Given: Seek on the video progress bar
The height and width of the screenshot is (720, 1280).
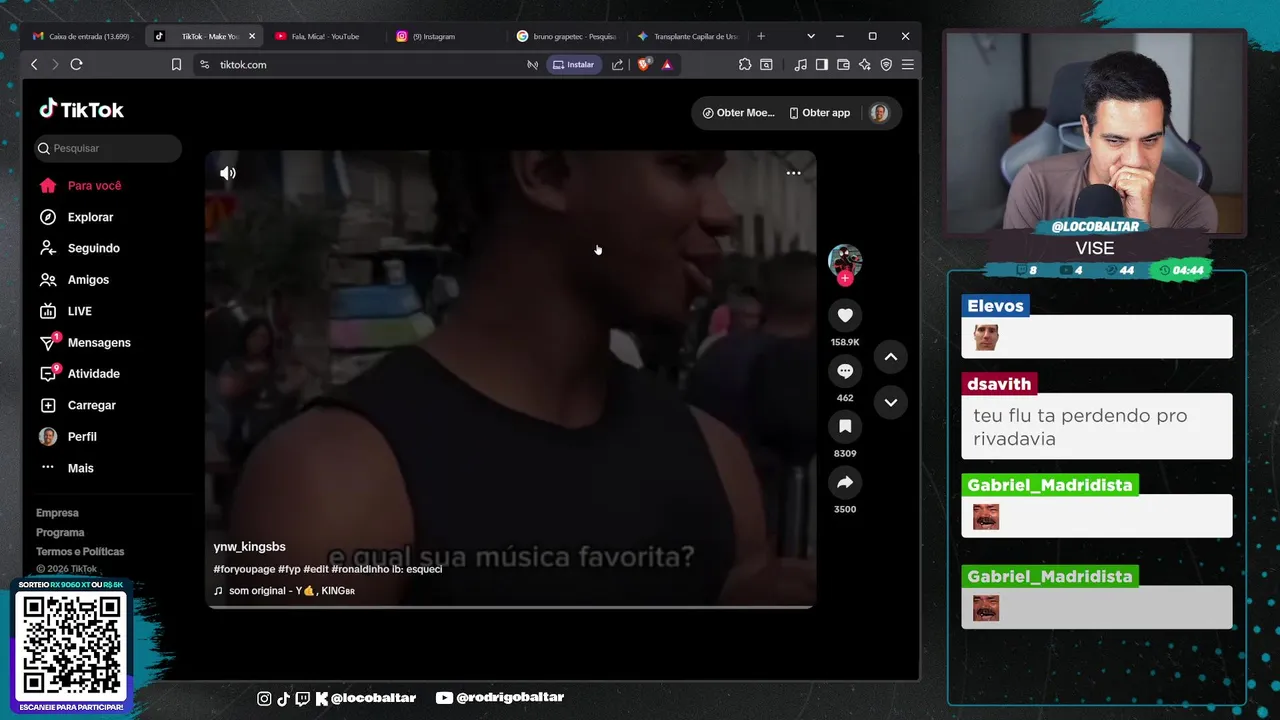Looking at the screenshot, I should click(x=510, y=607).
